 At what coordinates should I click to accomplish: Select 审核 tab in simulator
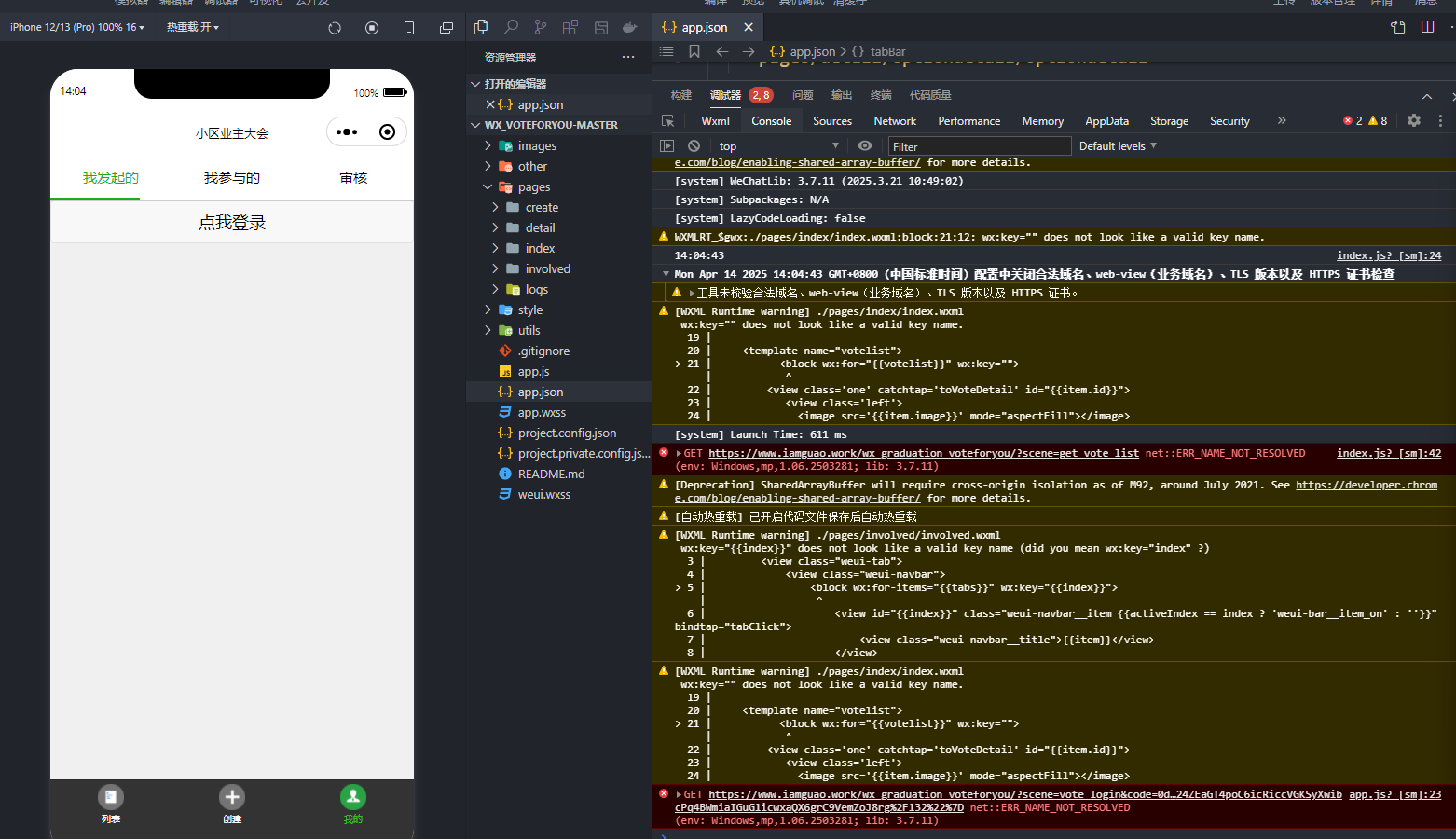pyautogui.click(x=353, y=178)
